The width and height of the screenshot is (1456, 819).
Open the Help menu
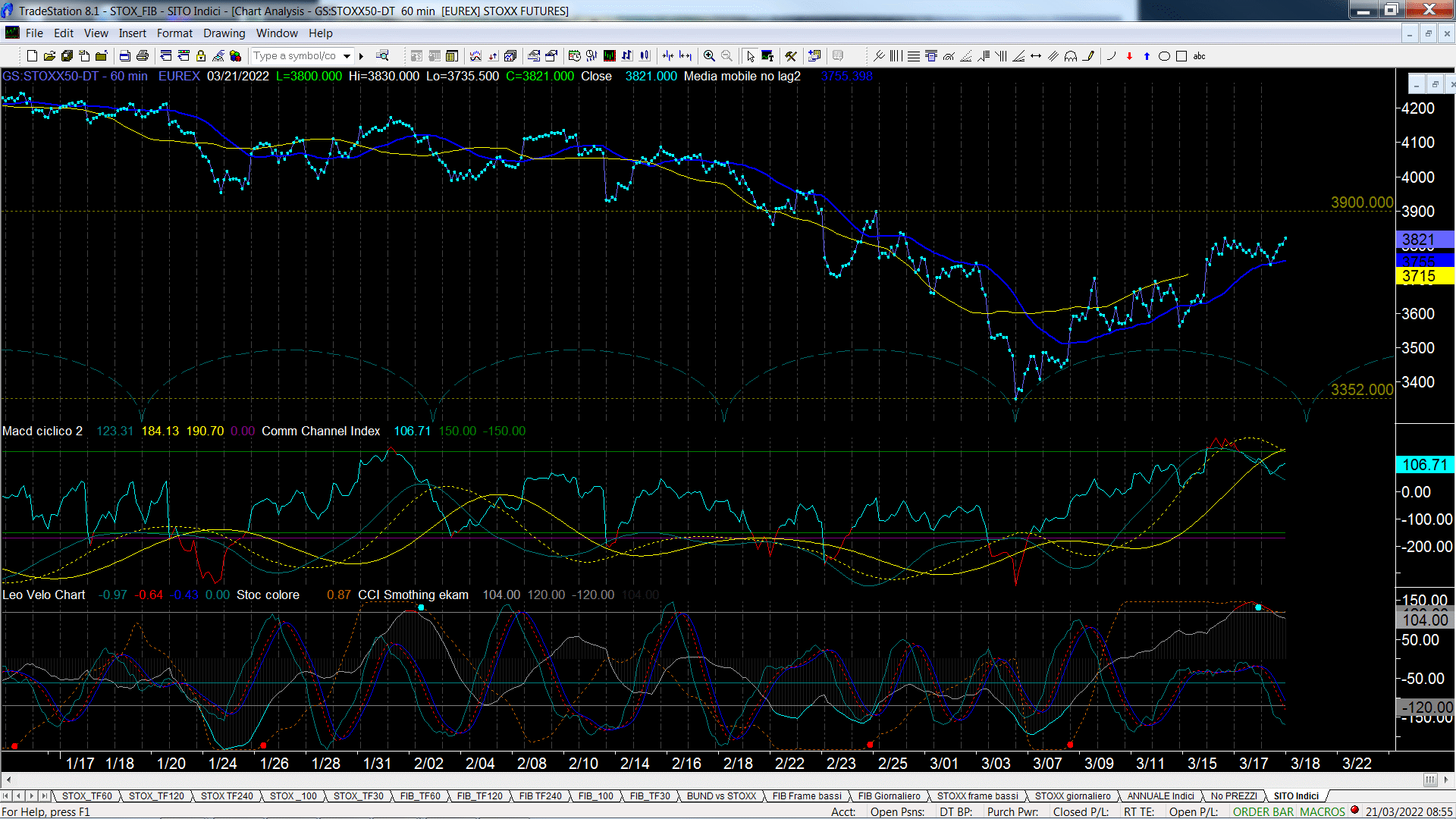(320, 33)
